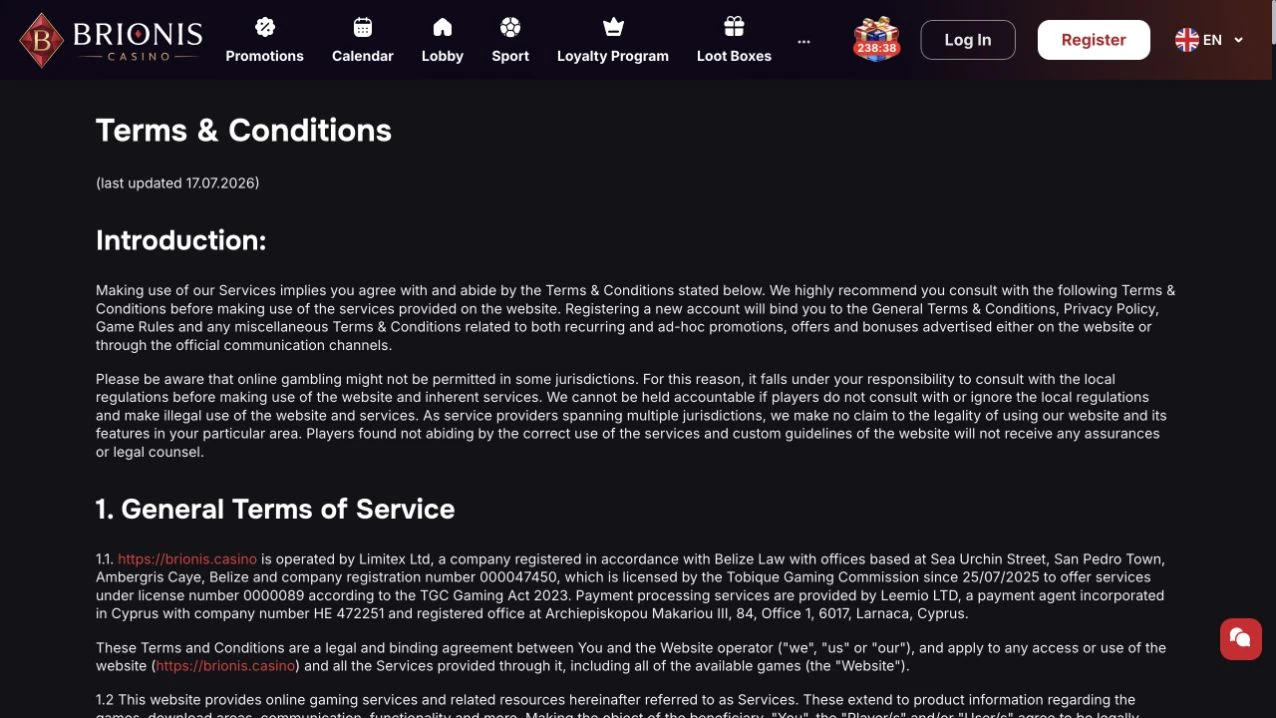Follow the brionis.casino link in section 1.1
This screenshot has width=1276, height=718.
[x=187, y=559]
